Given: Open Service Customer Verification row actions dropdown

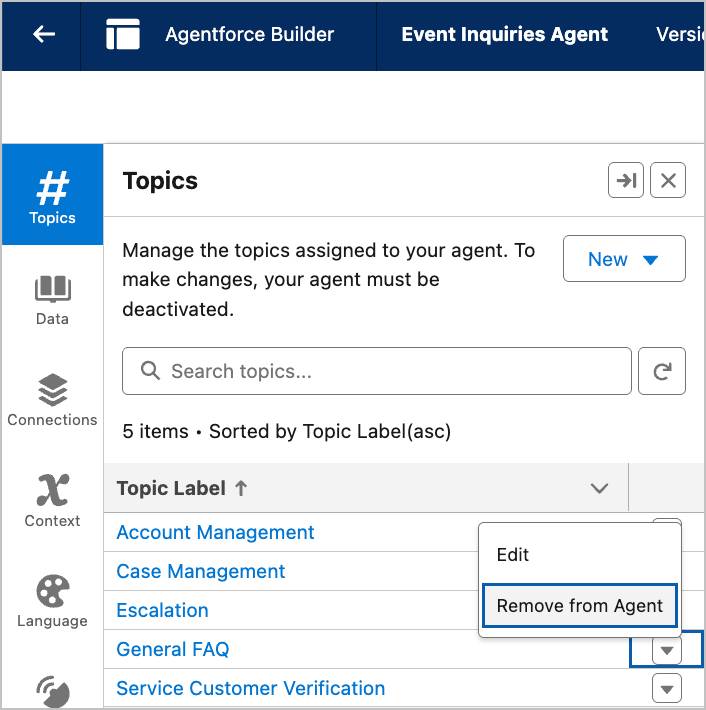Looking at the screenshot, I should pos(667,688).
